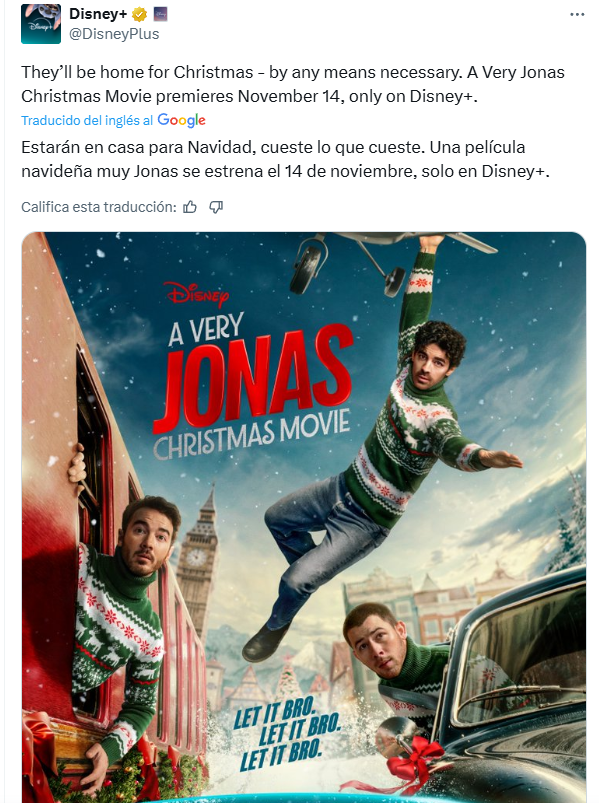Click the Spanish translated tweet text
This screenshot has width=599, height=803.
point(285,159)
